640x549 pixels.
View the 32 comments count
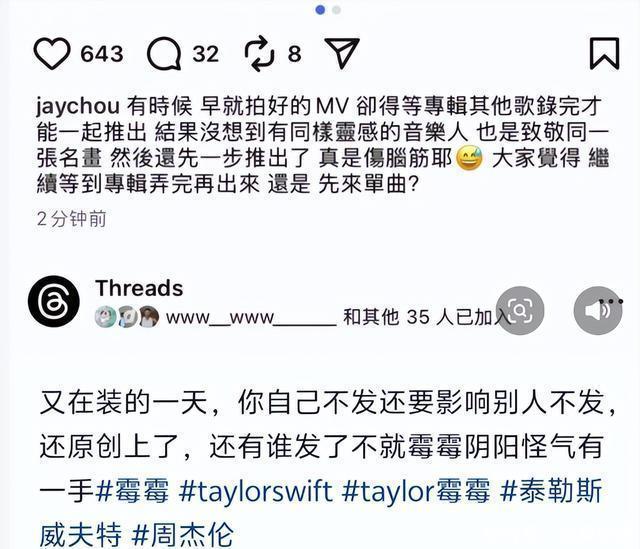(x=206, y=54)
